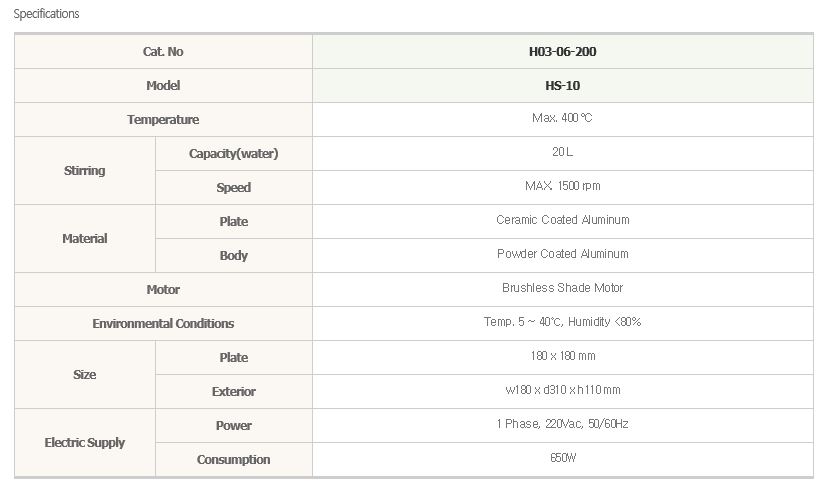Screen dimensions: 824x489
Task: Click the Specifications heading text
Action: coord(46,14)
